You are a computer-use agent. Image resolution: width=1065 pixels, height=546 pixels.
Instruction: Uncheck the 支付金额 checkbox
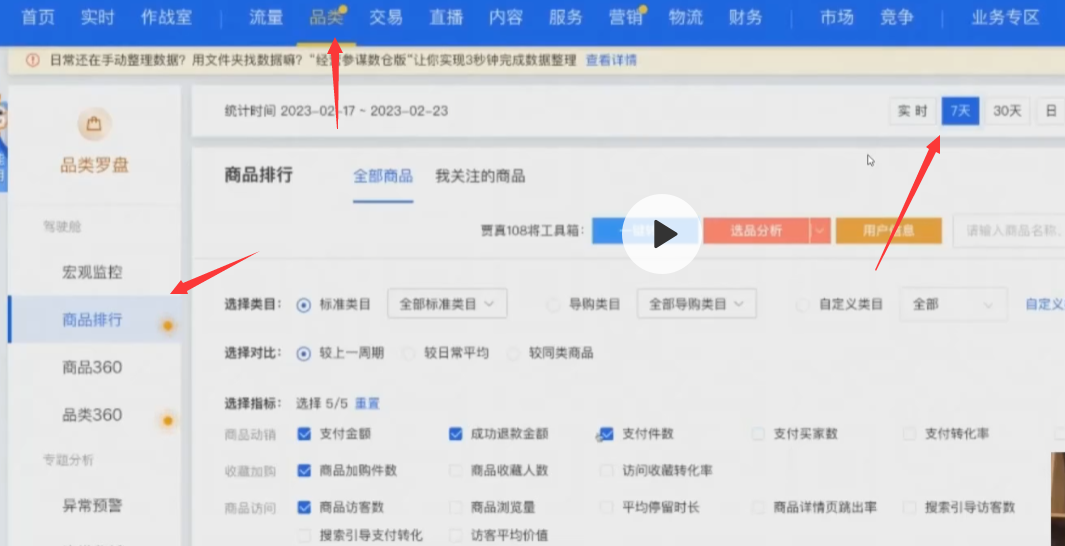[x=305, y=434]
